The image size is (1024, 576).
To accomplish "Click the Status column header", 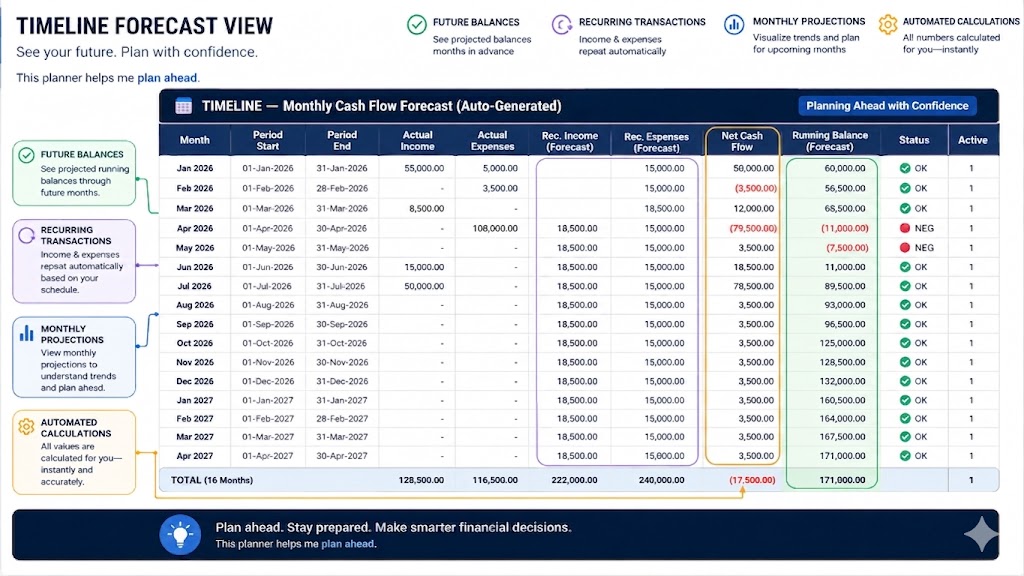I will pyautogui.click(x=914, y=140).
